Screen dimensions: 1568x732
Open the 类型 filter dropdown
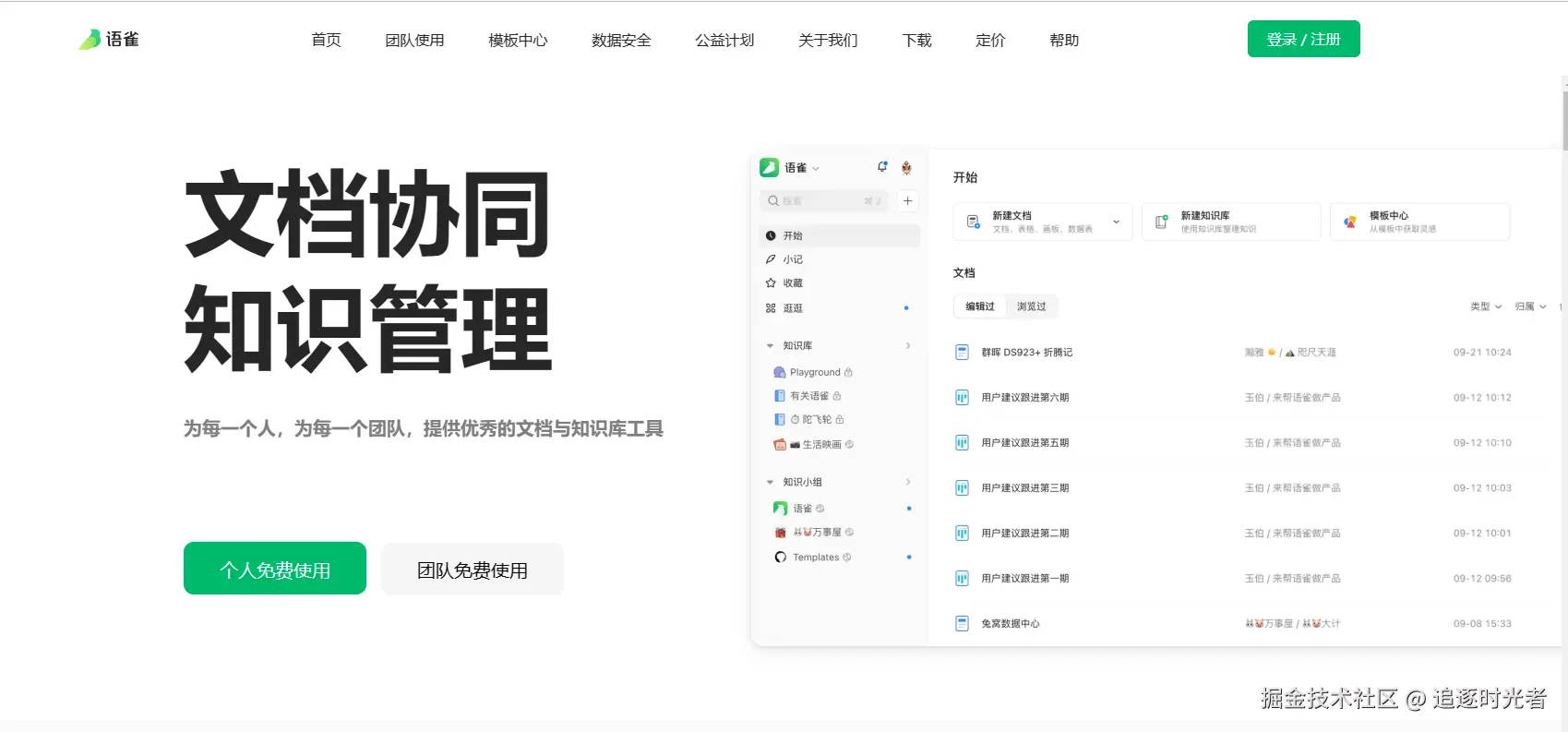(1486, 306)
